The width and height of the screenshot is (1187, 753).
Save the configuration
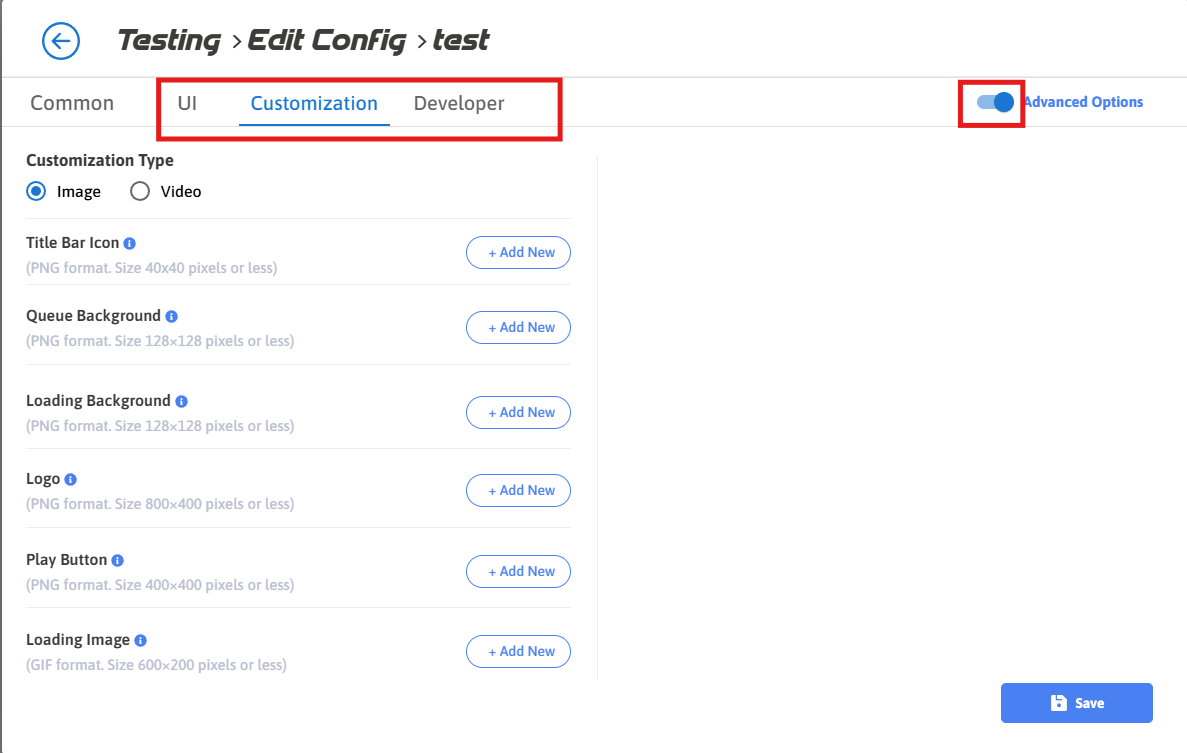click(1076, 703)
